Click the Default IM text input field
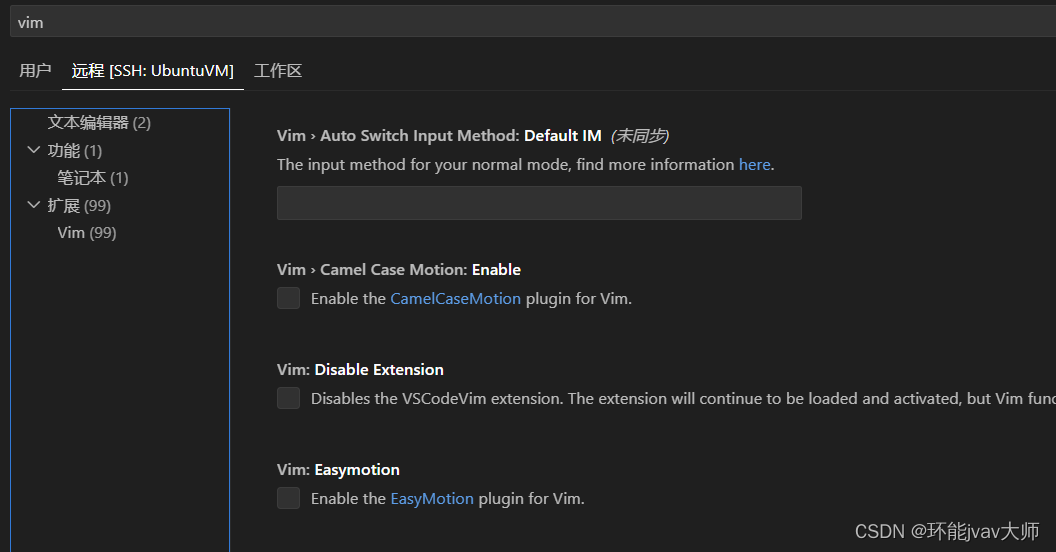This screenshot has height=552, width=1056. click(539, 203)
